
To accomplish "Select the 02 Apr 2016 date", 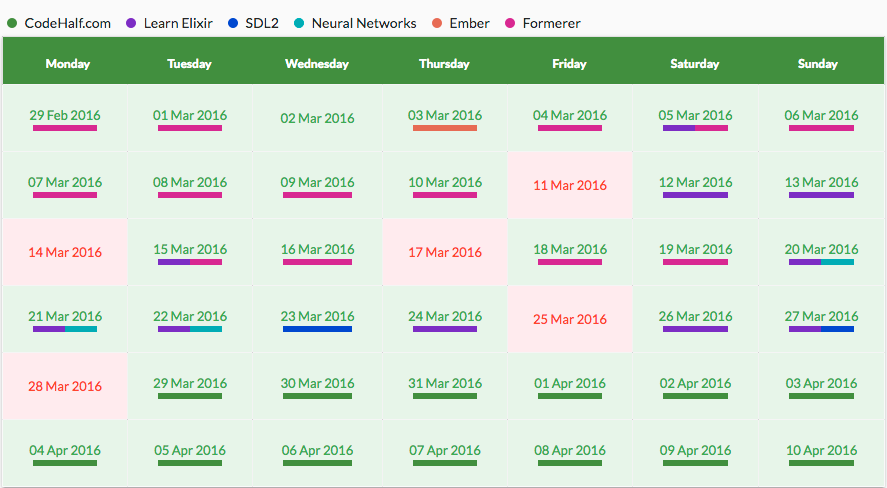I will (695, 383).
